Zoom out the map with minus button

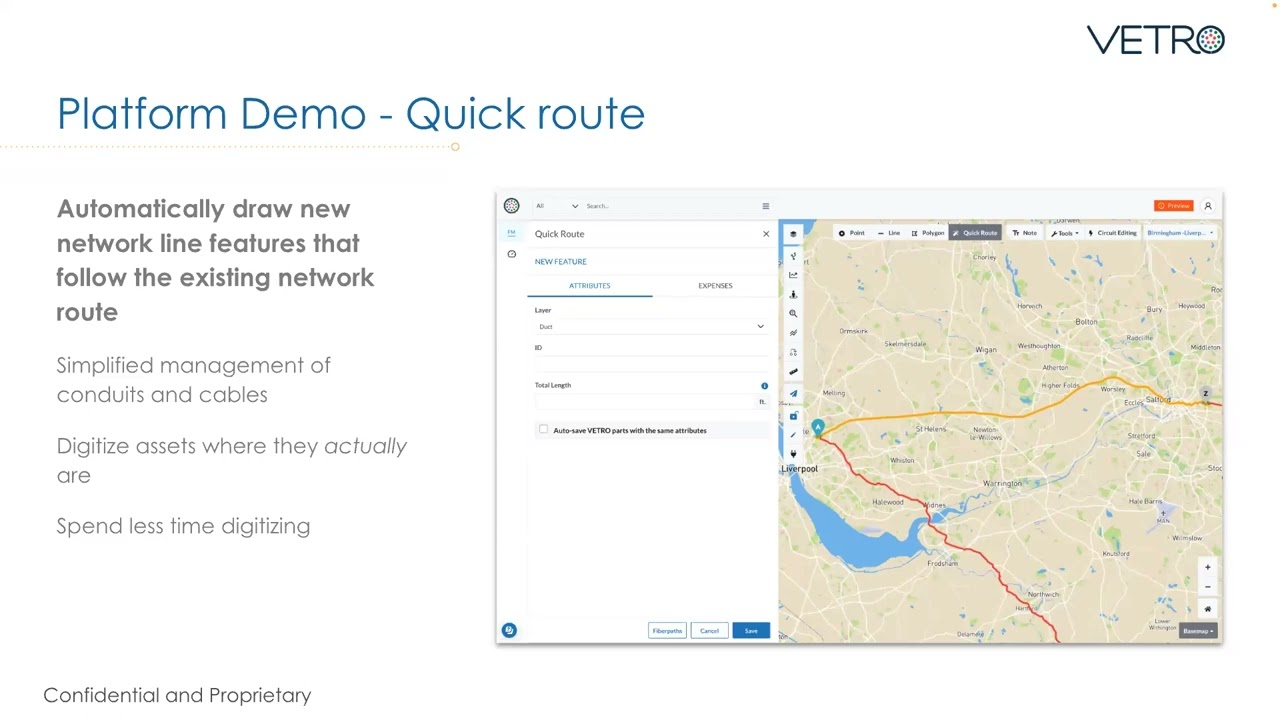(1207, 587)
